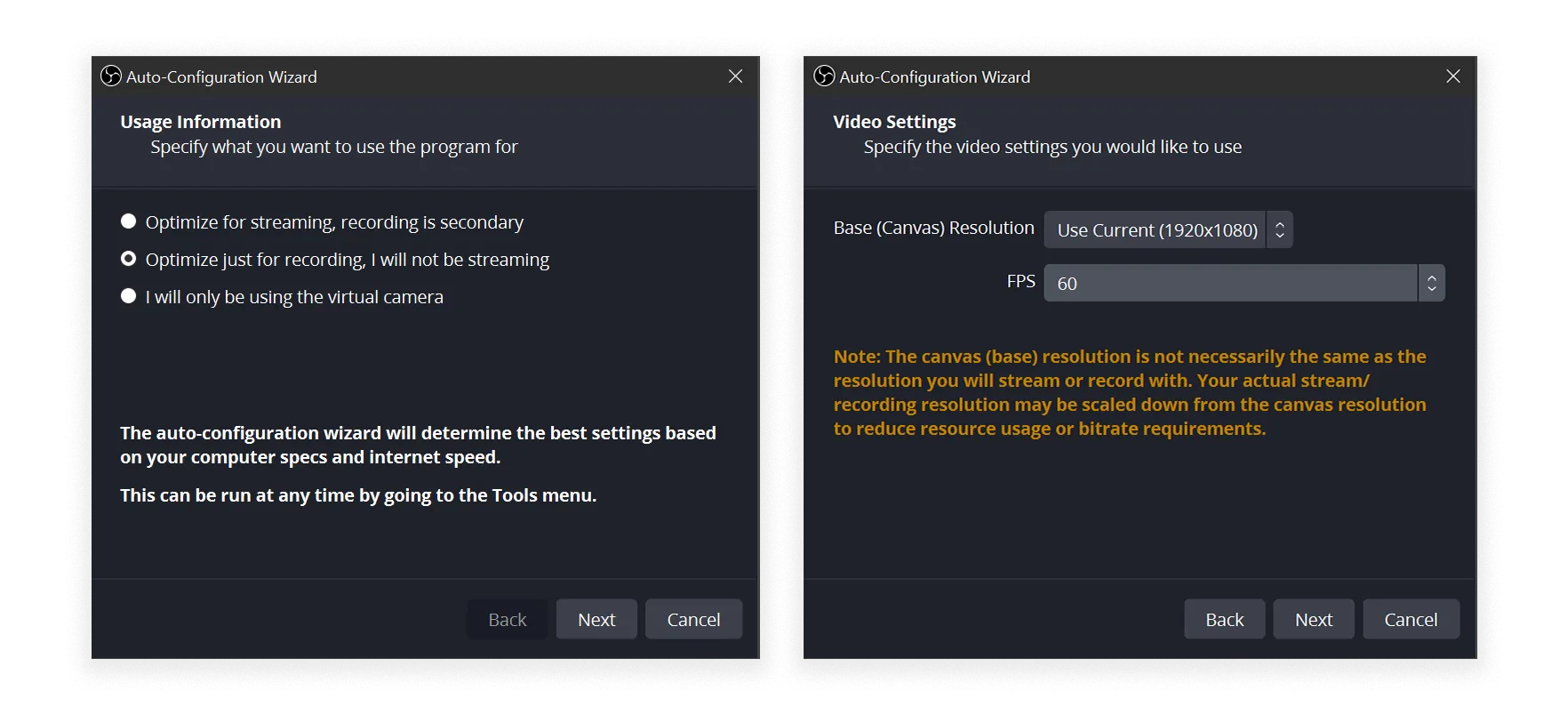Click the greyed-out Back button in Usage Information
Image resolution: width=1568 pixels, height=715 pixels.
507,619
